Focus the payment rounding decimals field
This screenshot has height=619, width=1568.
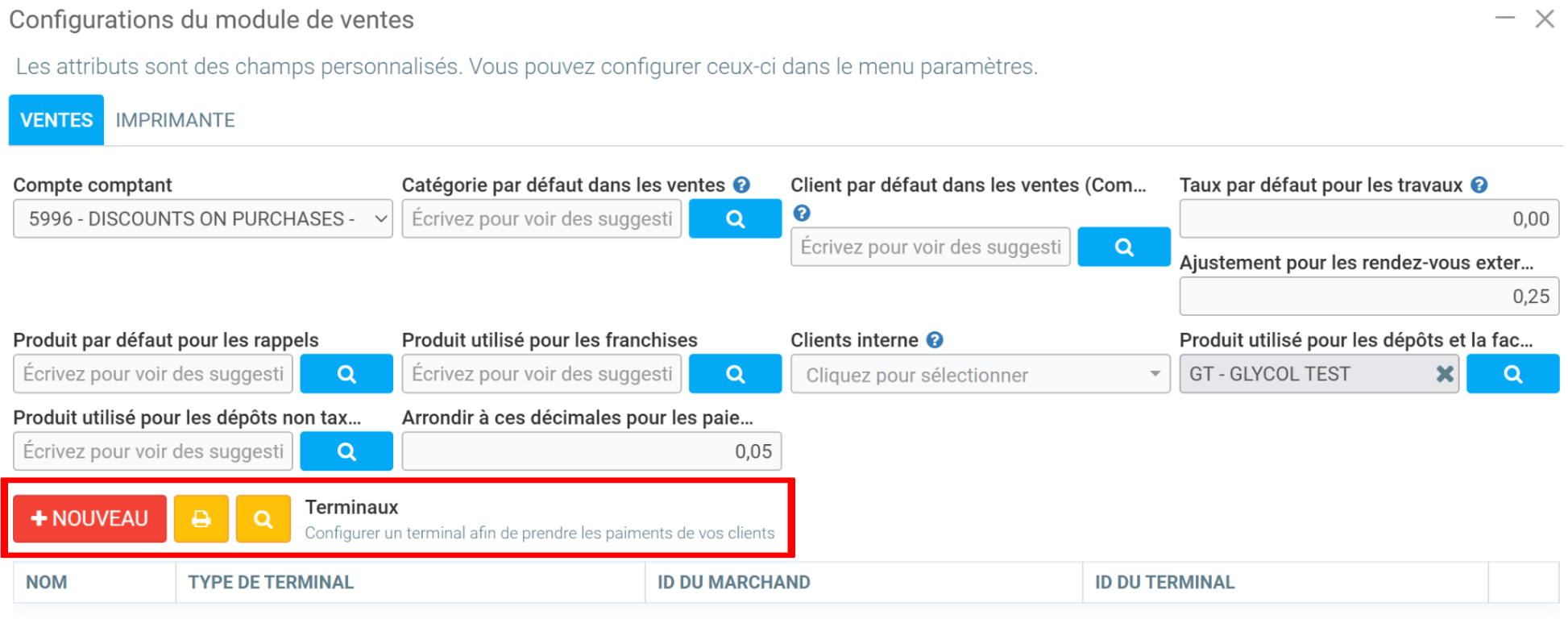coord(591,451)
